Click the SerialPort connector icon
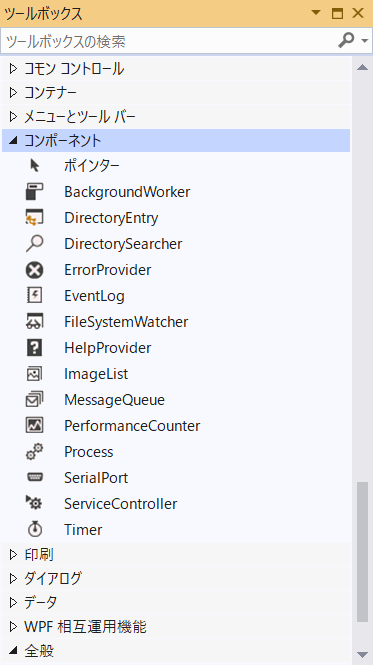Screen dimensions: 373x665 click(x=34, y=478)
